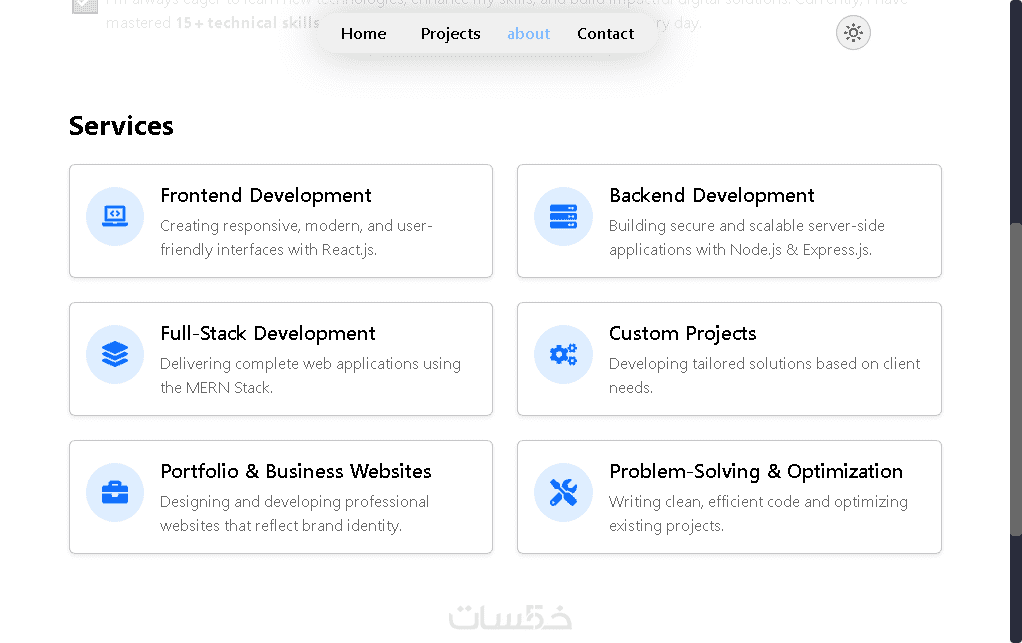Click the Custom Projects gears icon
Screen dimensions: 1022x643
(x=563, y=354)
